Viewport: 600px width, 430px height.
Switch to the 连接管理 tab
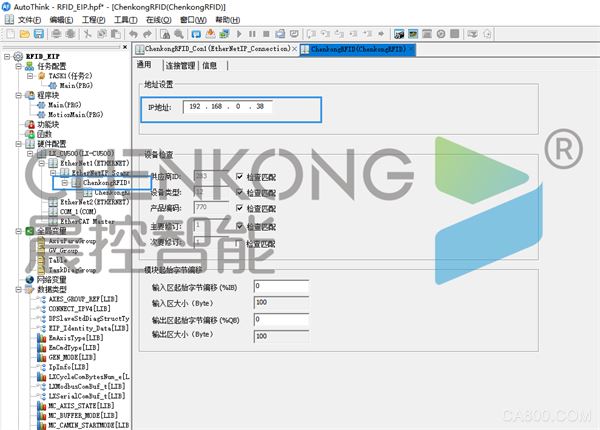point(180,66)
